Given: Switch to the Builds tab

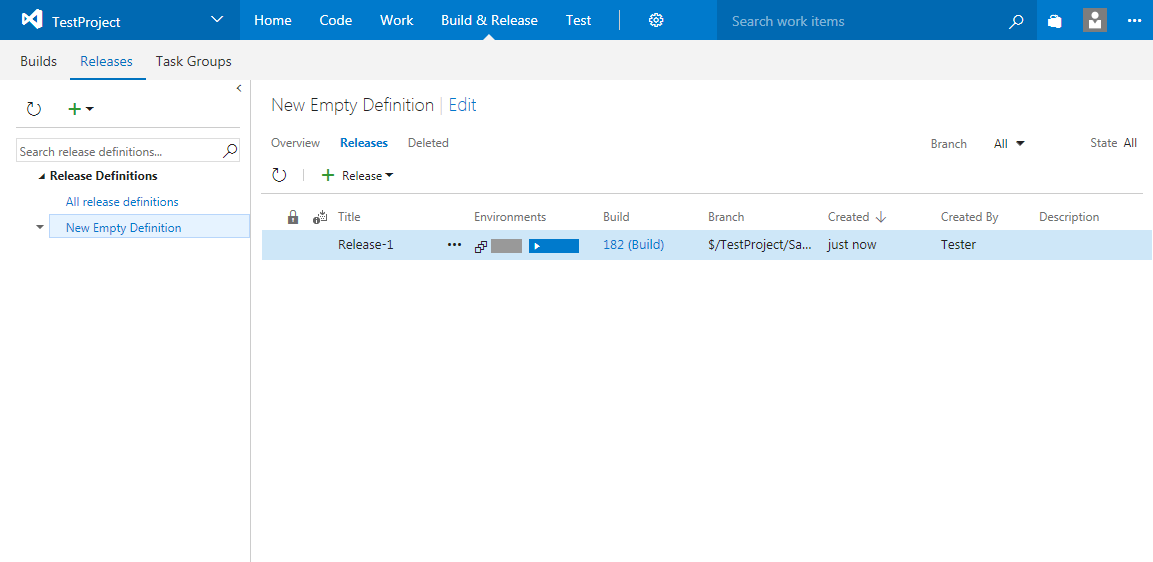Looking at the screenshot, I should tap(39, 61).
